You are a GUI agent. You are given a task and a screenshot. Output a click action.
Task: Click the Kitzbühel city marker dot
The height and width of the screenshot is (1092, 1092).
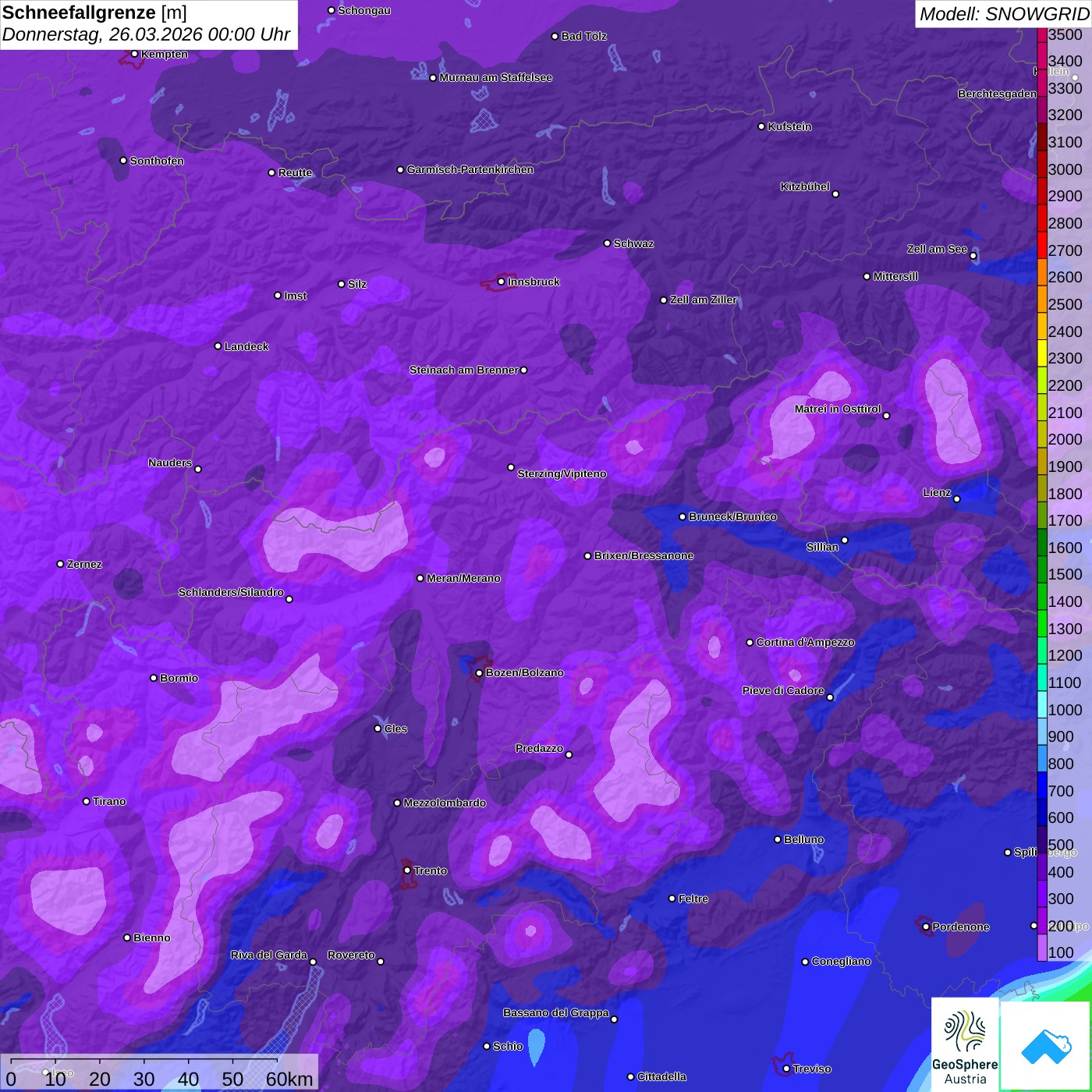pos(835,193)
